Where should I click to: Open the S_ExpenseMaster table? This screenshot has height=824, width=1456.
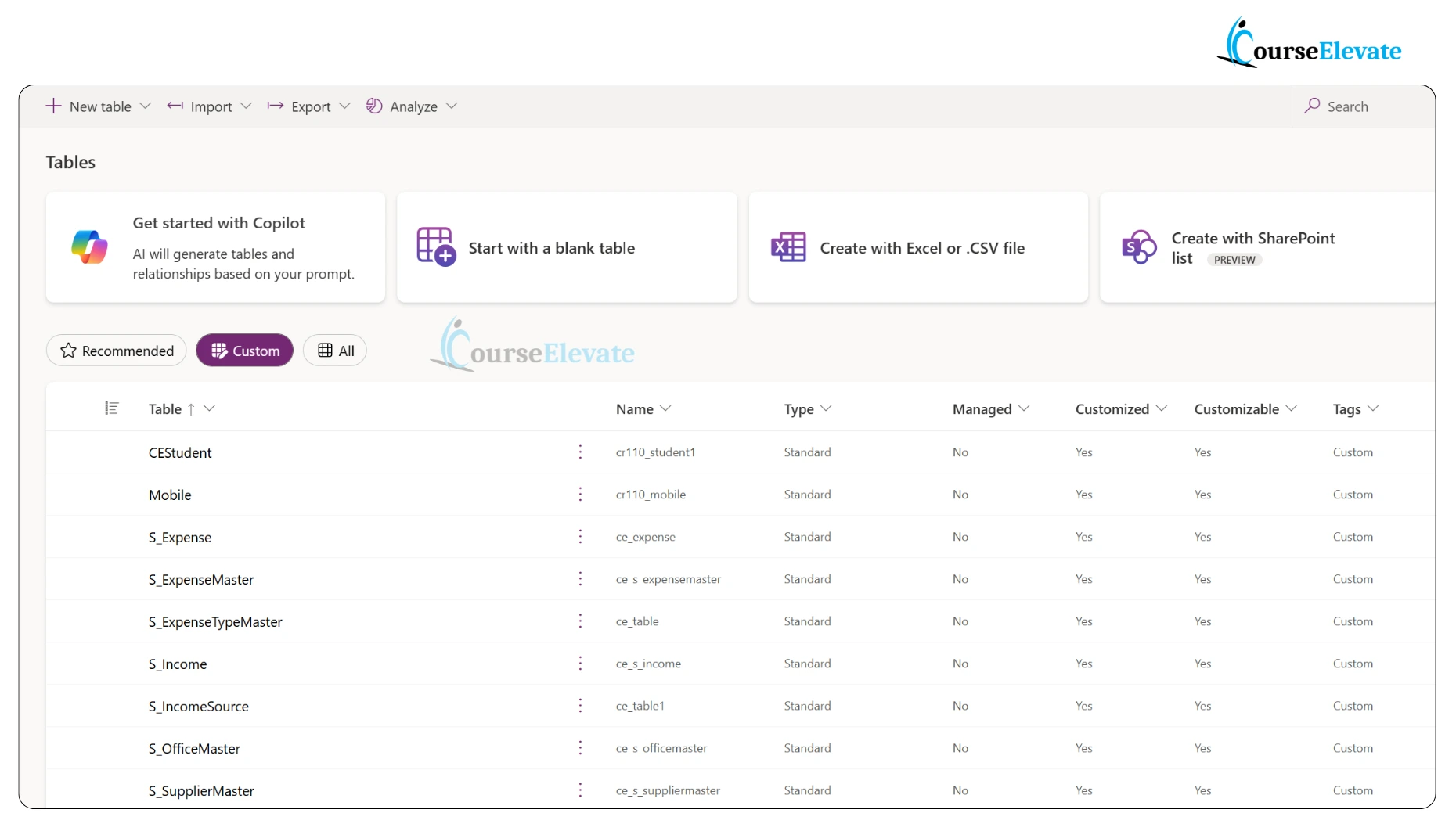[x=201, y=580]
